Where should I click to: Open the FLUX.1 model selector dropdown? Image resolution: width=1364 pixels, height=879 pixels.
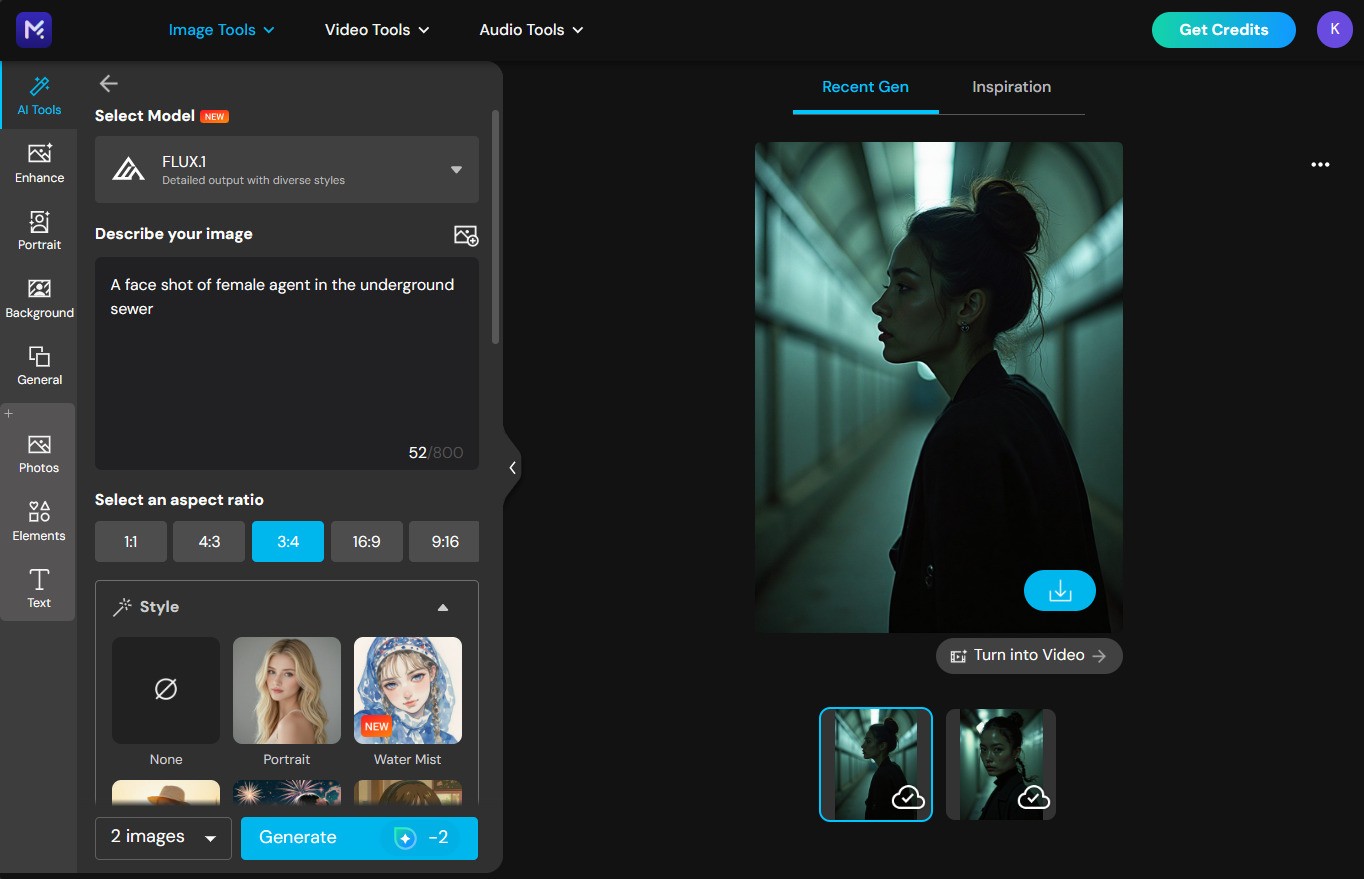[x=287, y=170]
